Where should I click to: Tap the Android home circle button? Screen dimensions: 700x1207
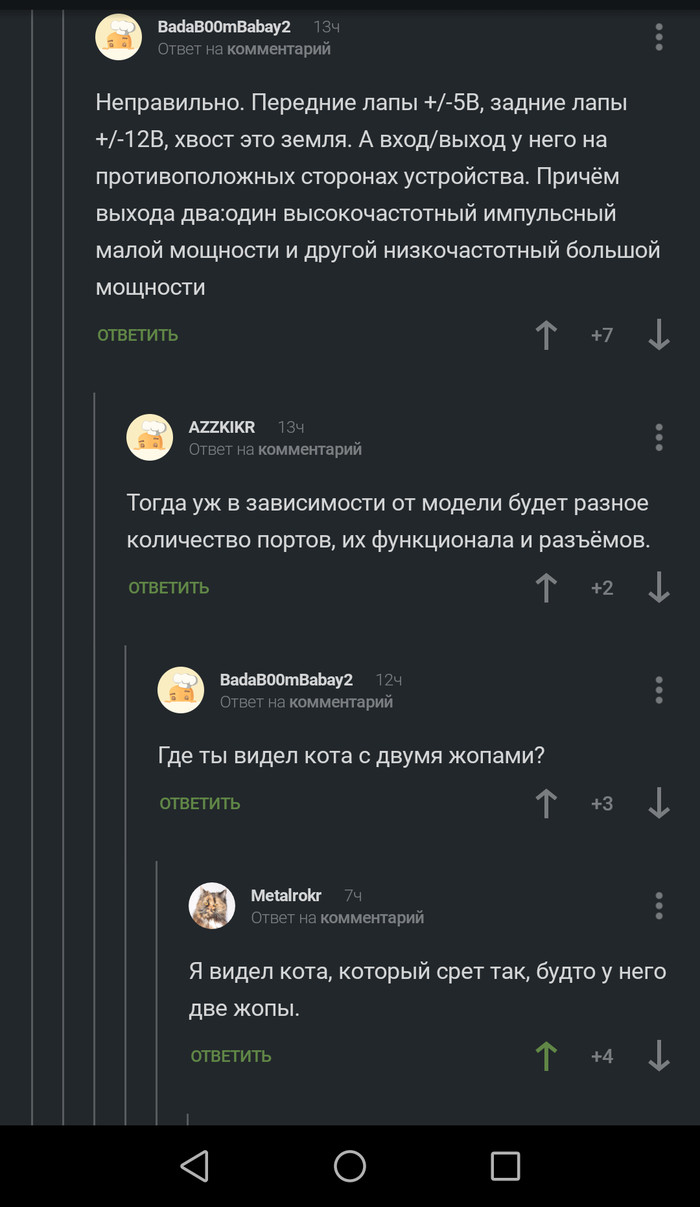pos(349,1165)
